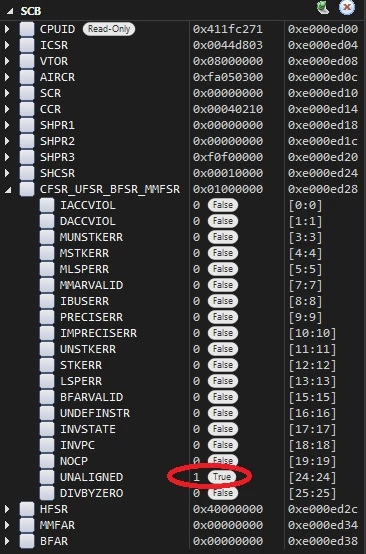The image size is (366, 554).
Task: Select the PRECISERR bit field row
Action: pos(183,317)
